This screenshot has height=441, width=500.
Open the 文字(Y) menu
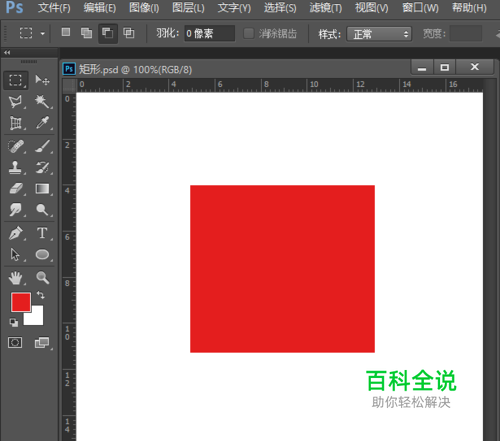click(x=234, y=7)
